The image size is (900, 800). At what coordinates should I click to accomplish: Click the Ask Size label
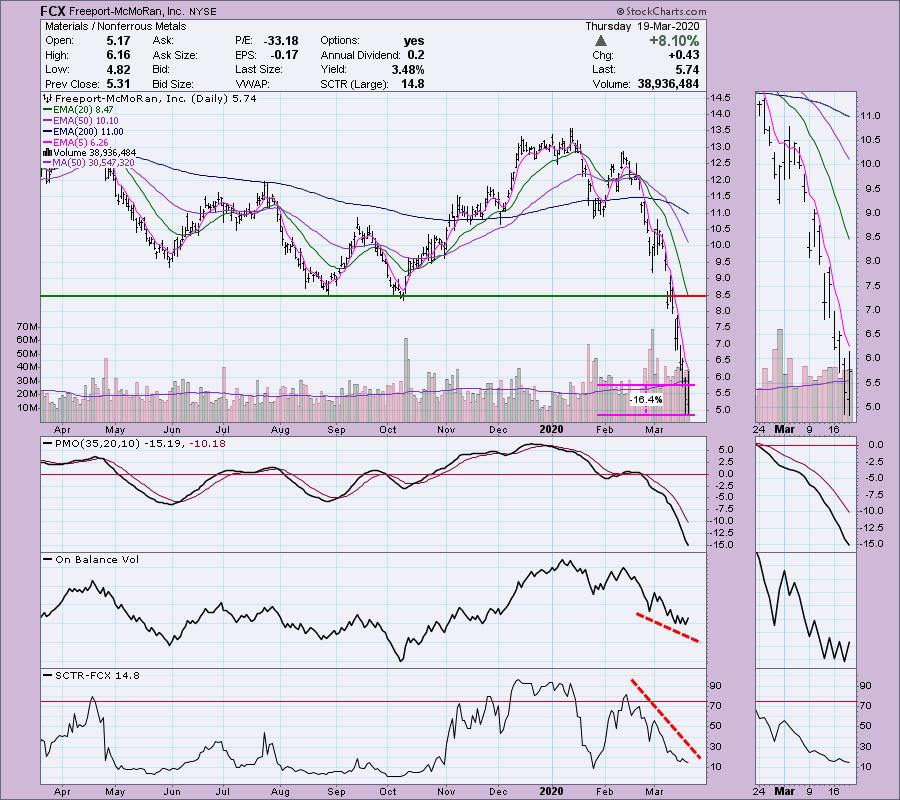pos(175,55)
